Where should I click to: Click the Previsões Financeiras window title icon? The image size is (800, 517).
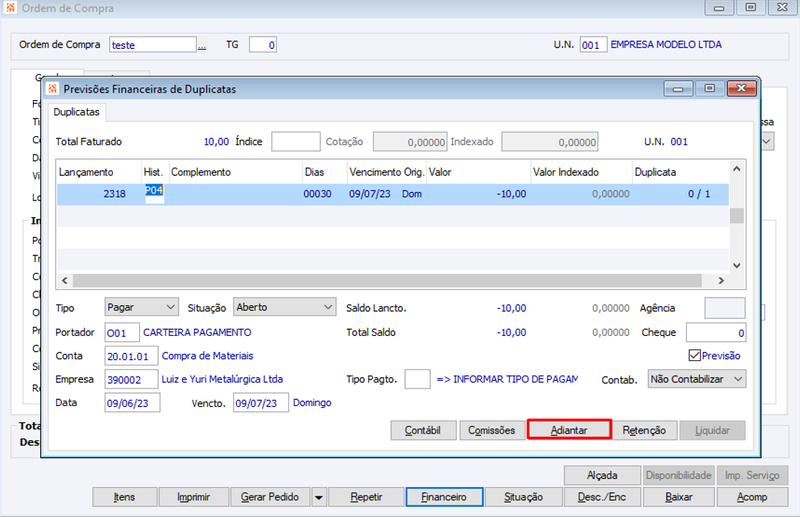point(52,89)
